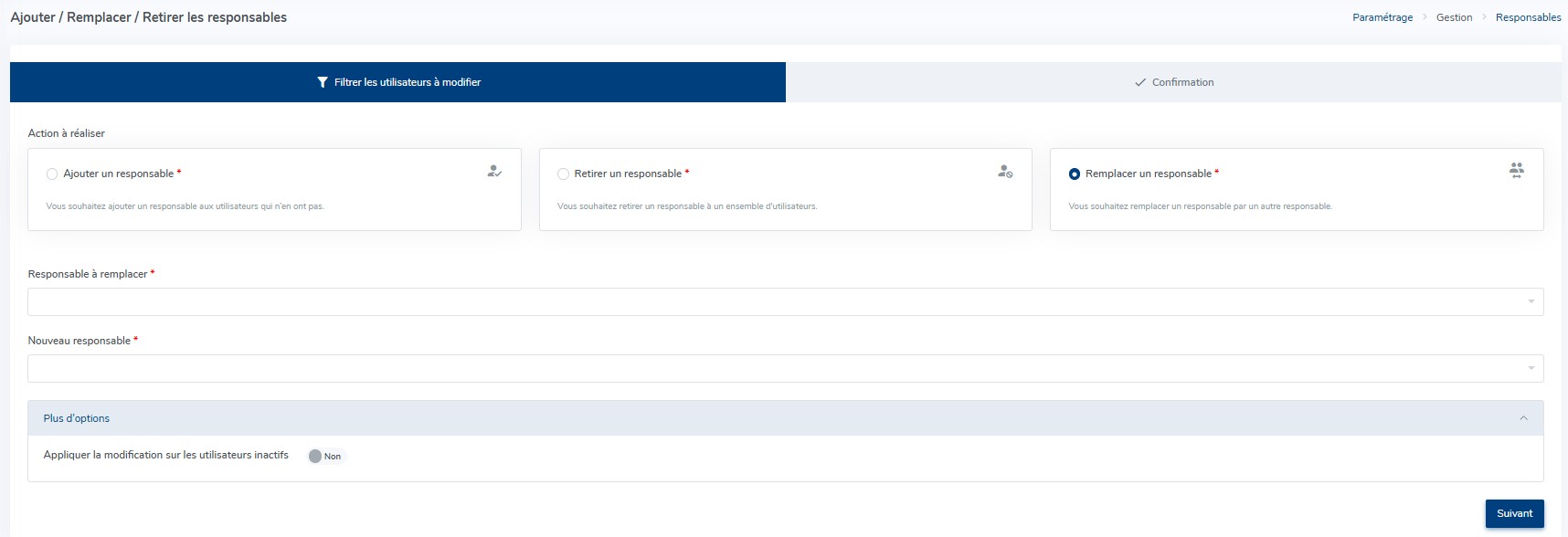Click the remove-user icon in the Retirer card
Viewport: 1568px width, 537px height.
(x=1005, y=171)
